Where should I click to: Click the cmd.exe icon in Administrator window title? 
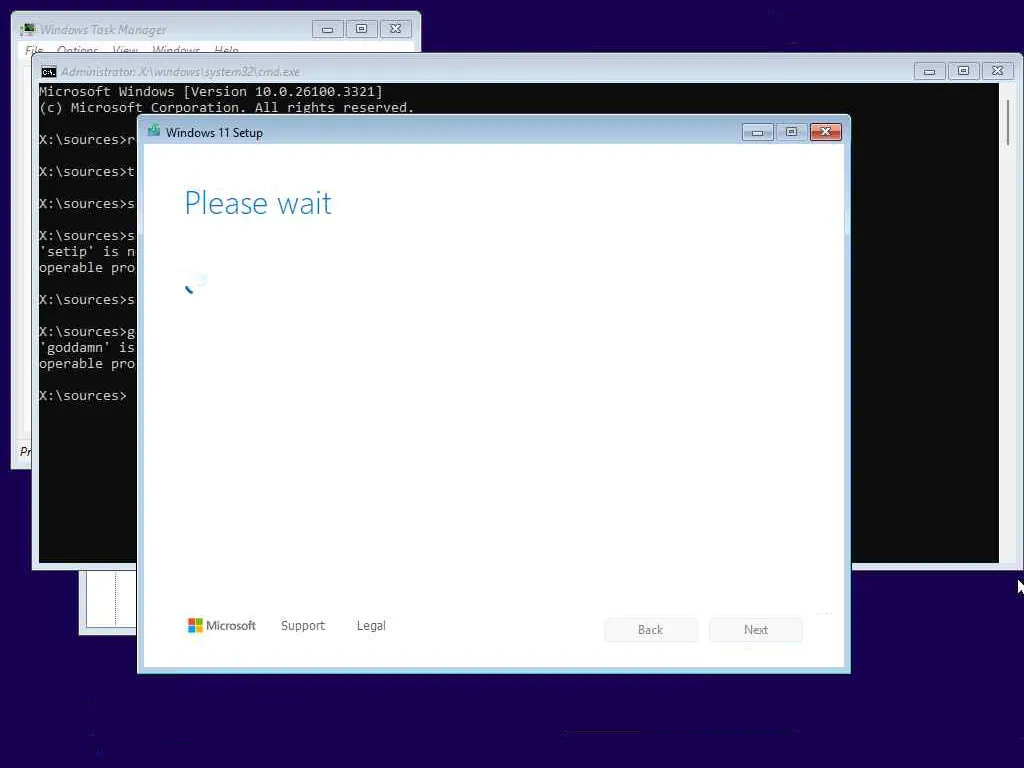coord(48,72)
